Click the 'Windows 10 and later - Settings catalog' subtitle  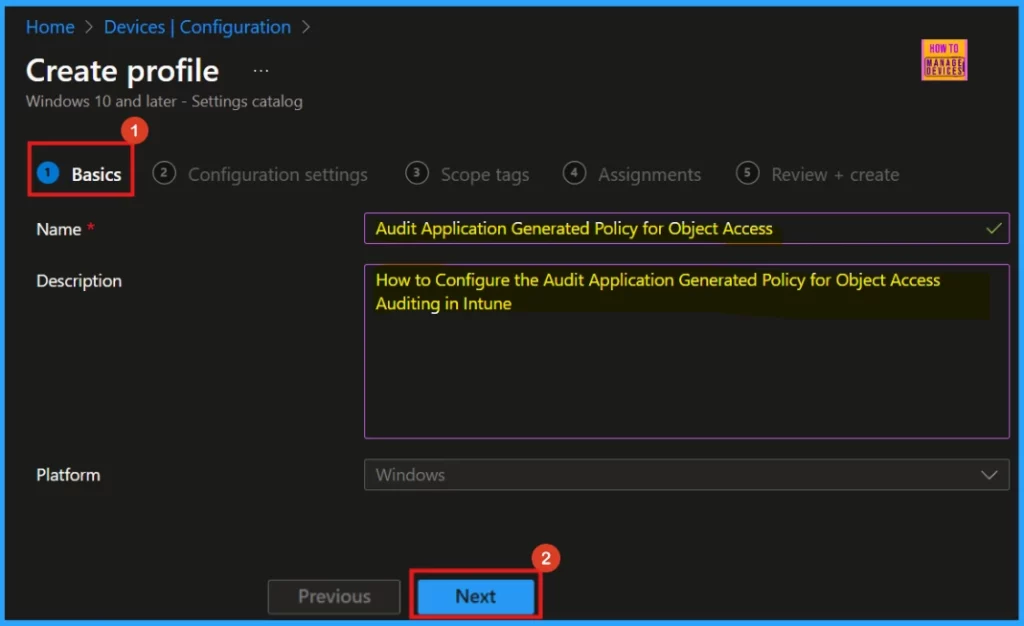click(x=164, y=101)
